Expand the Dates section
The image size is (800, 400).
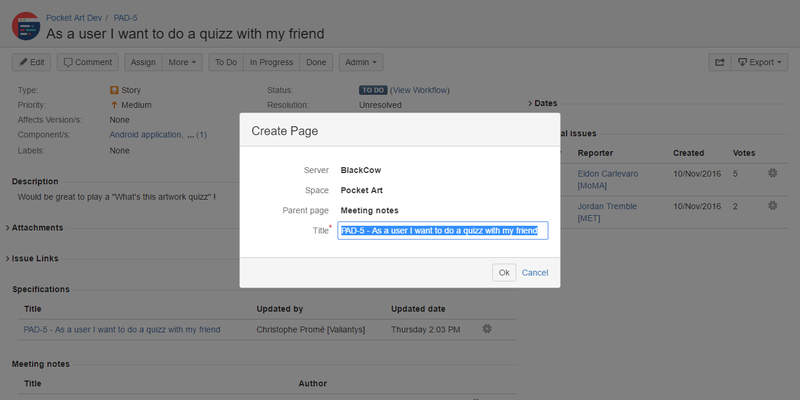[546, 103]
